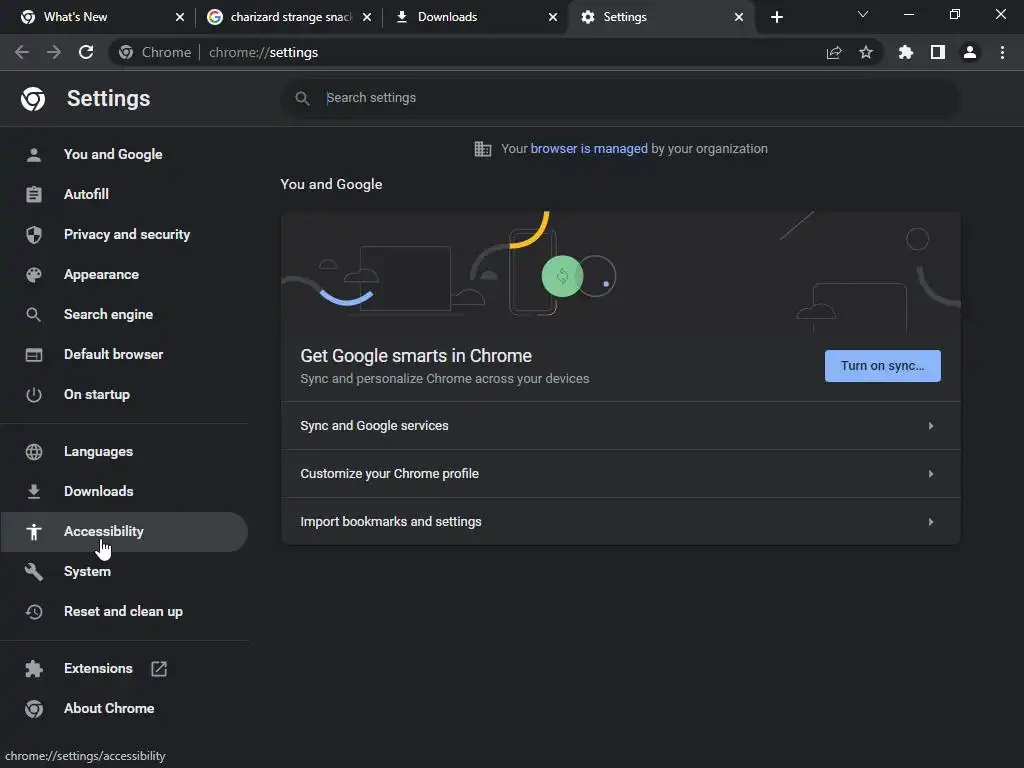The image size is (1024, 768).
Task: Click the Turn on sync button
Action: (882, 366)
